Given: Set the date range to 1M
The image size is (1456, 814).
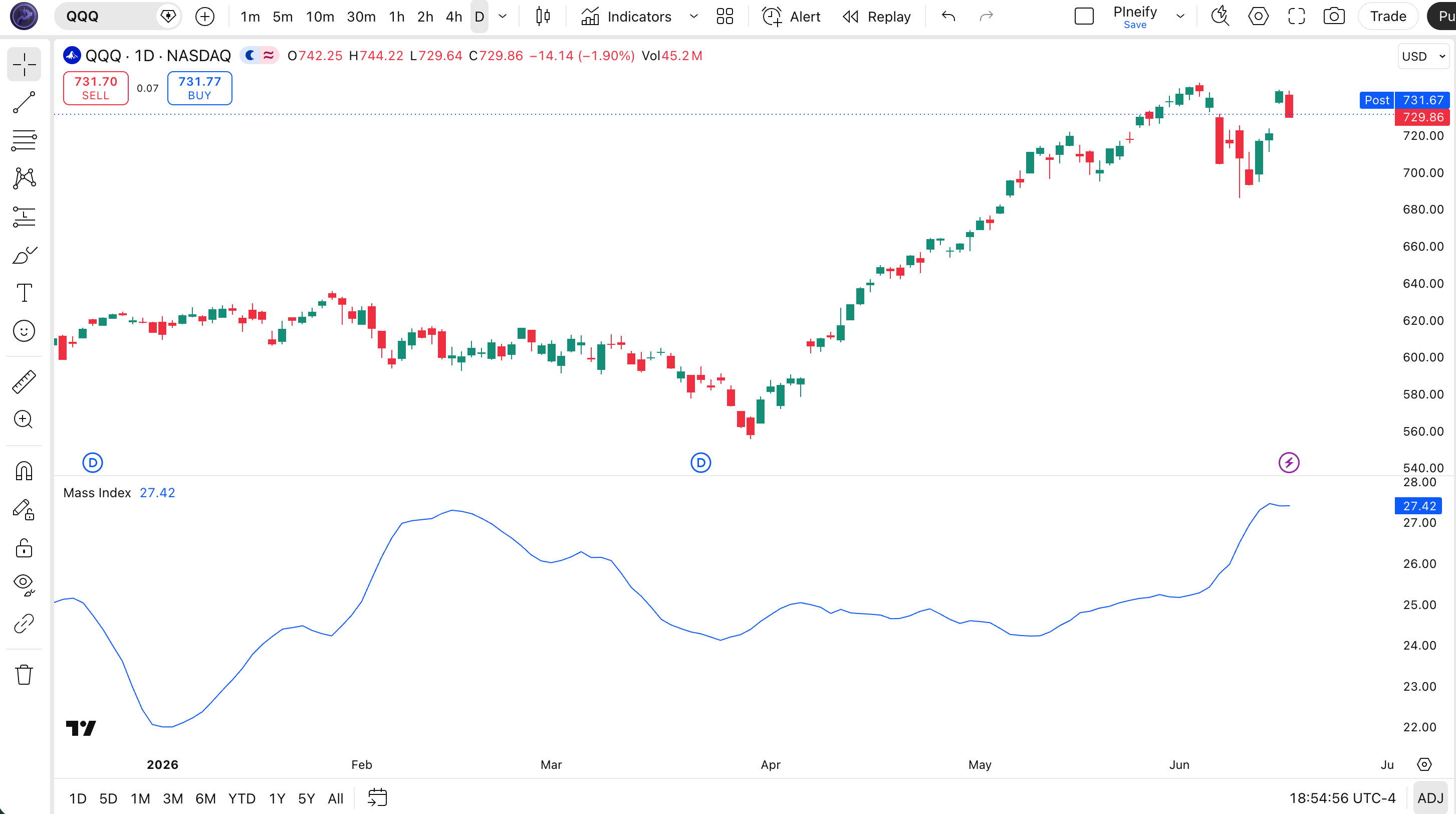Looking at the screenshot, I should click(x=140, y=799).
